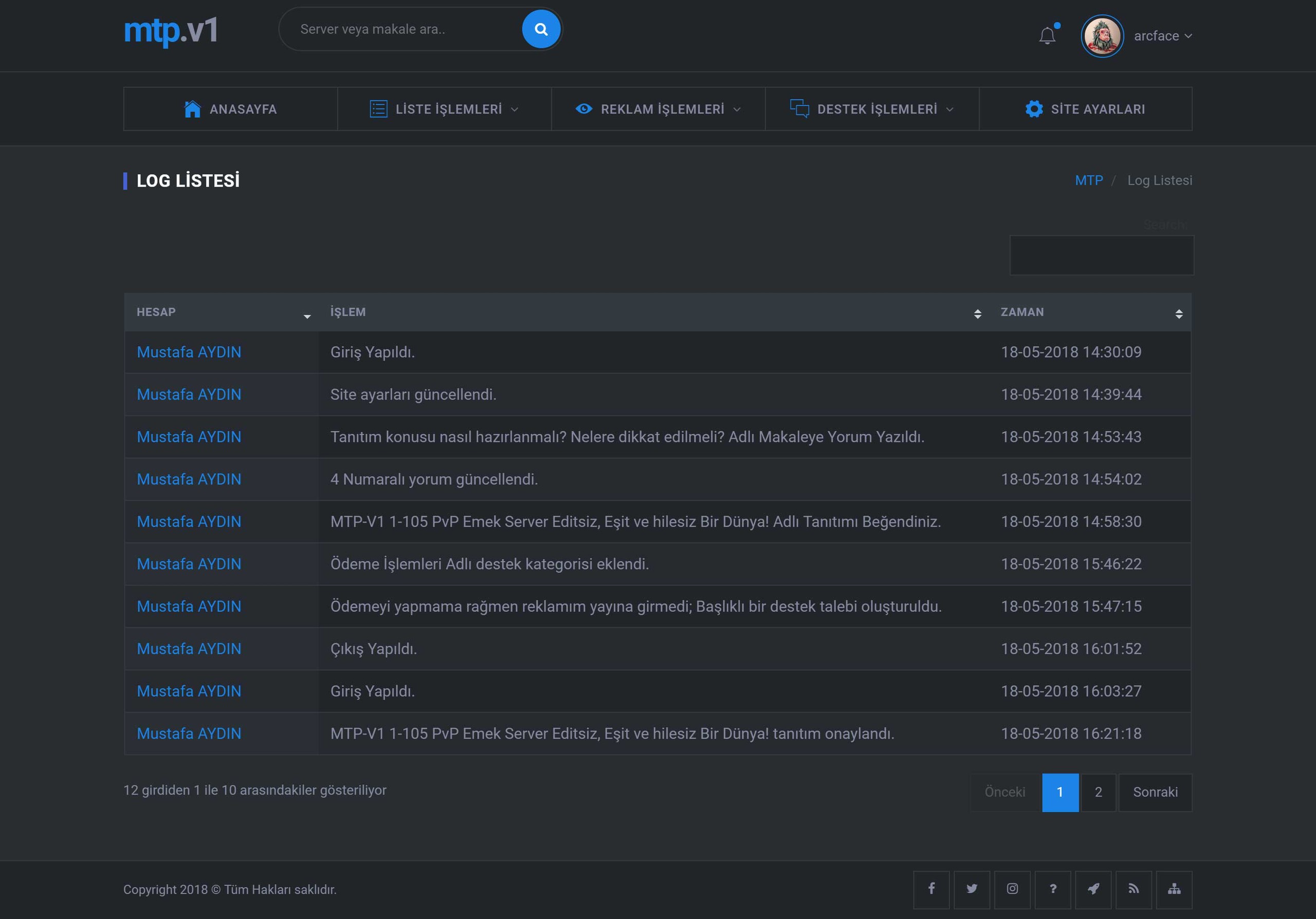Screen dimensions: 1316x919
Task: Open Mustafa AYDIN in Ödeme İşlemleri row
Action: click(189, 564)
